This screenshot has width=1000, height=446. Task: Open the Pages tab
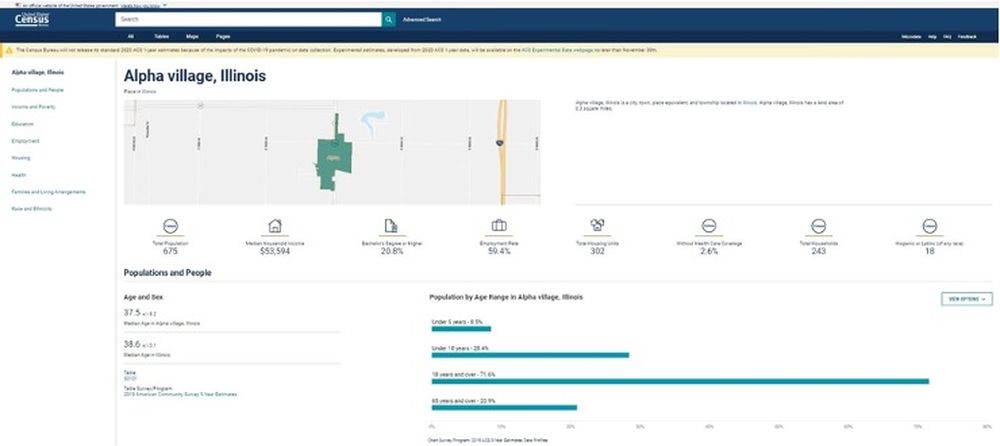click(x=223, y=36)
